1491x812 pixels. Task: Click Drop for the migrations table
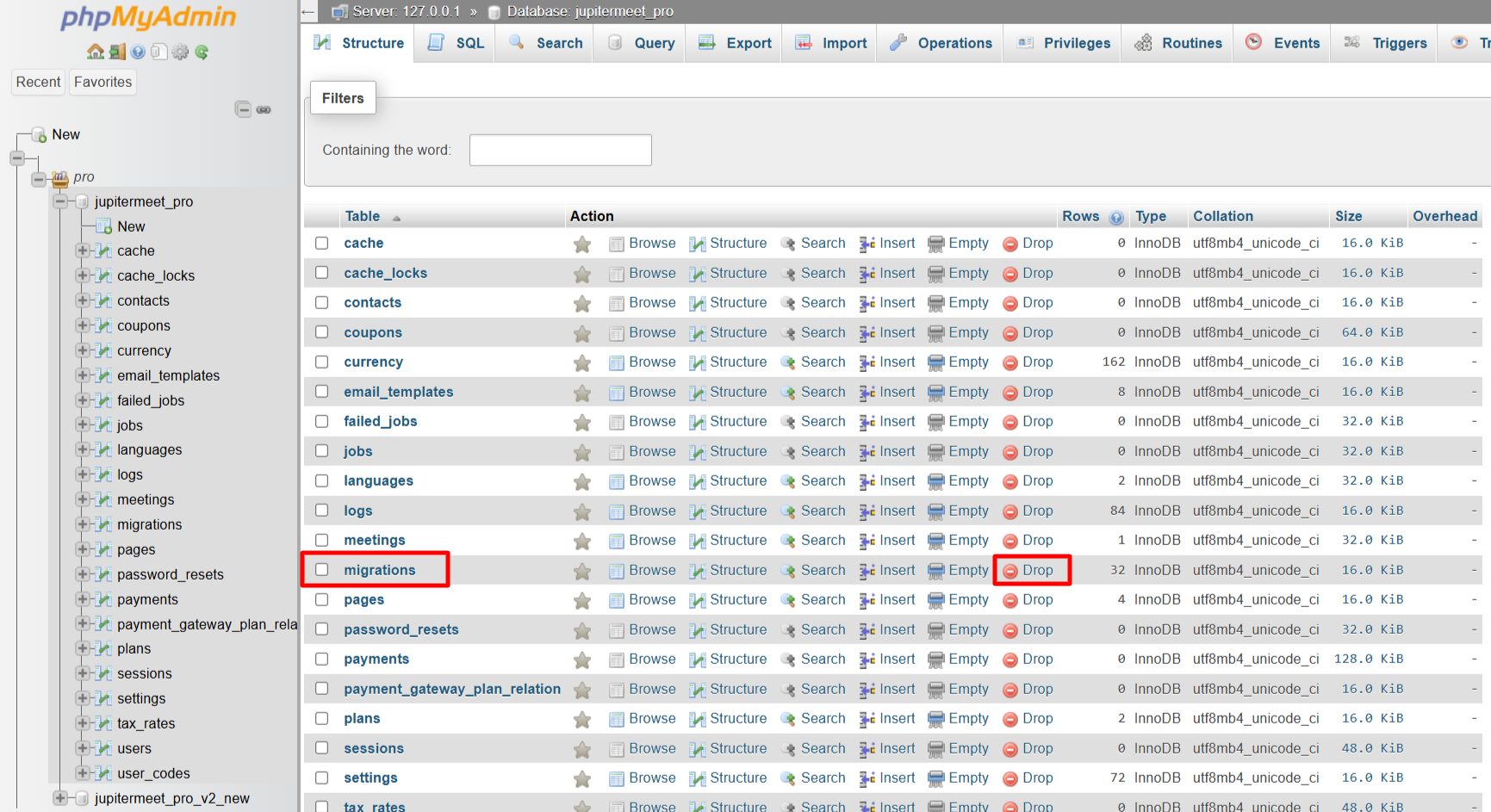(1037, 570)
